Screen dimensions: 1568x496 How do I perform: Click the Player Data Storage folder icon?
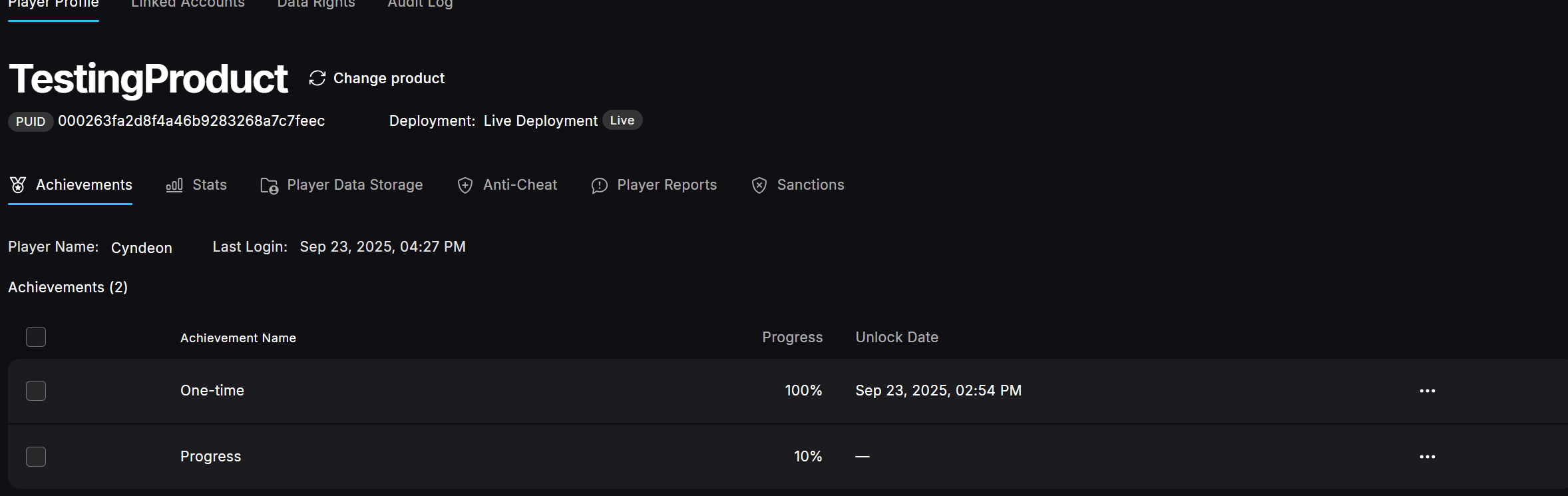coord(269,186)
